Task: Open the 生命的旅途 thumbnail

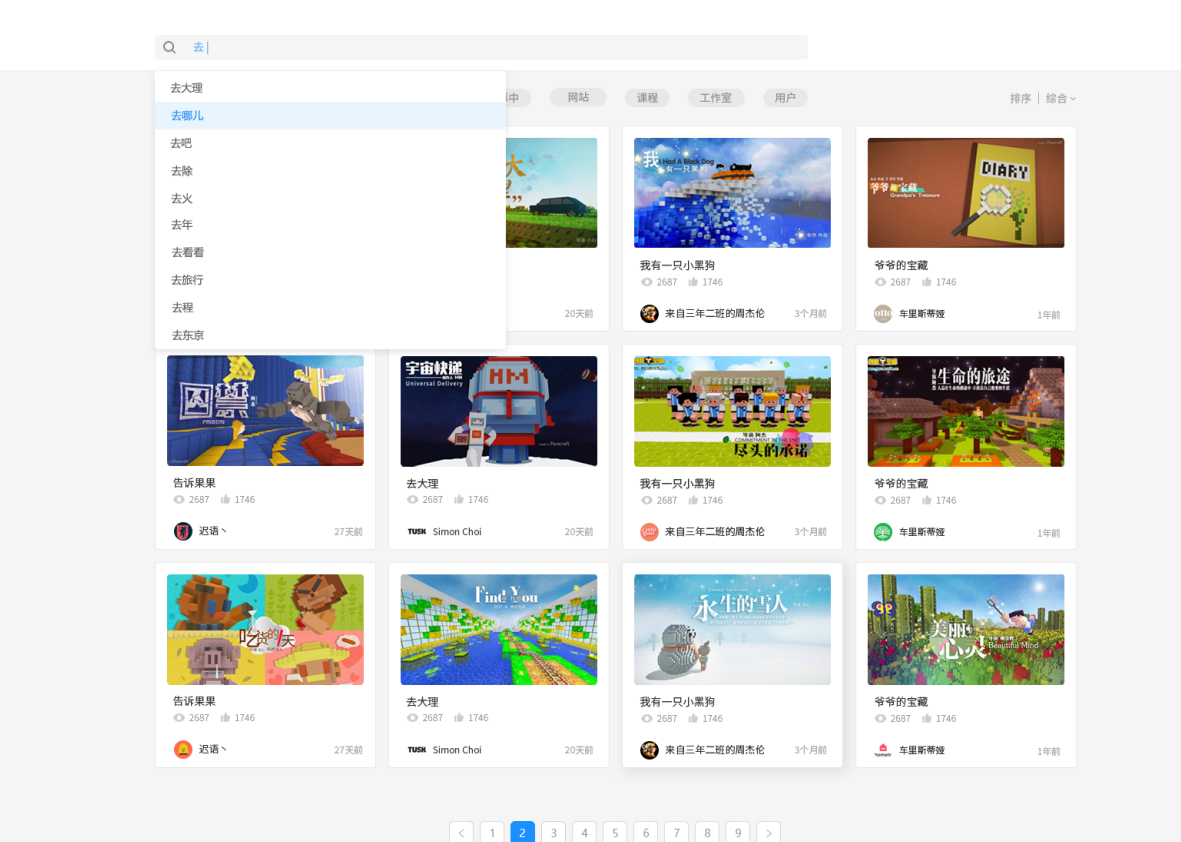Action: point(966,411)
